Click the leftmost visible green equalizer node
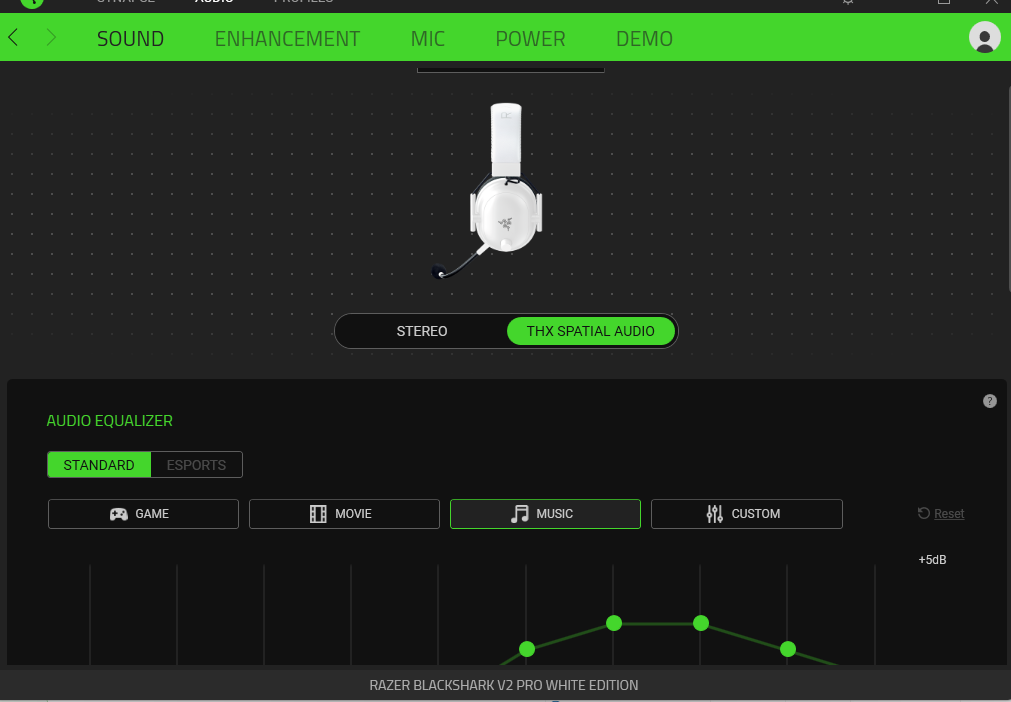The height and width of the screenshot is (702, 1011). (x=527, y=649)
